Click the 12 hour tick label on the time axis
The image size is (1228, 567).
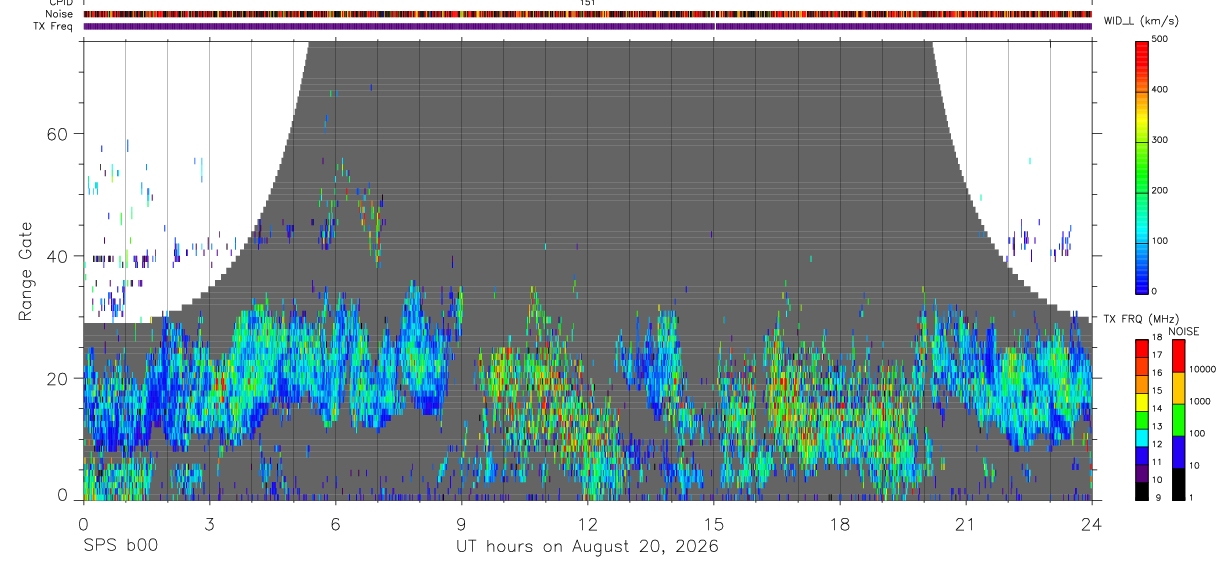pyautogui.click(x=588, y=524)
